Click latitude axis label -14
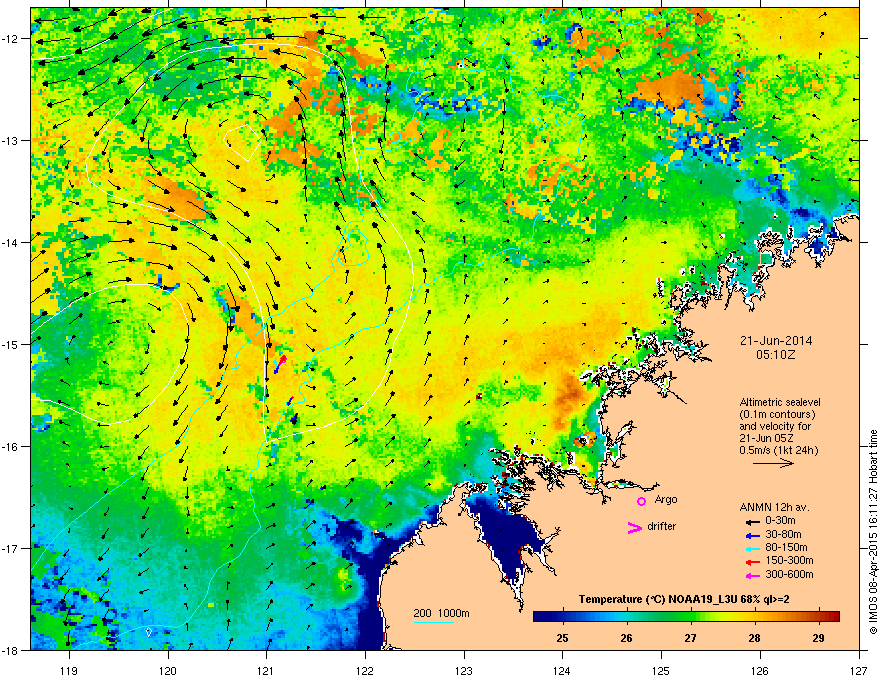 tap(12, 242)
